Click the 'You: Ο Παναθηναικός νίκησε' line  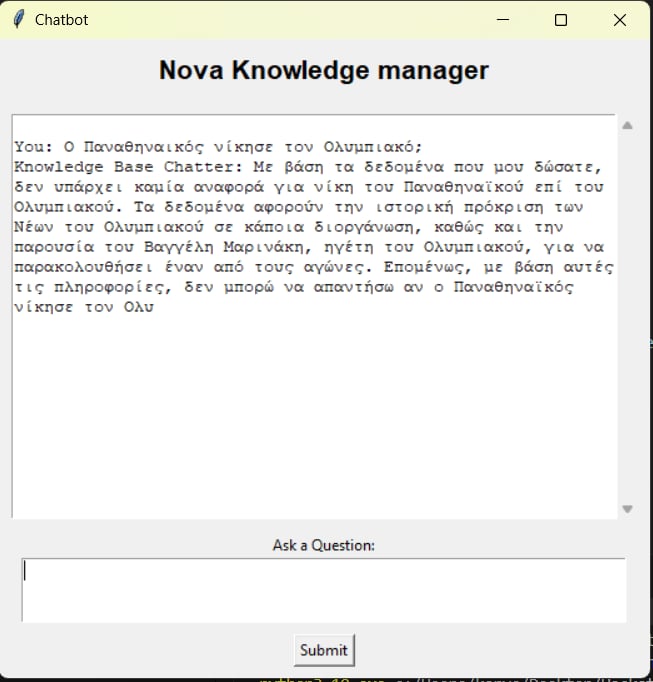coord(218,147)
